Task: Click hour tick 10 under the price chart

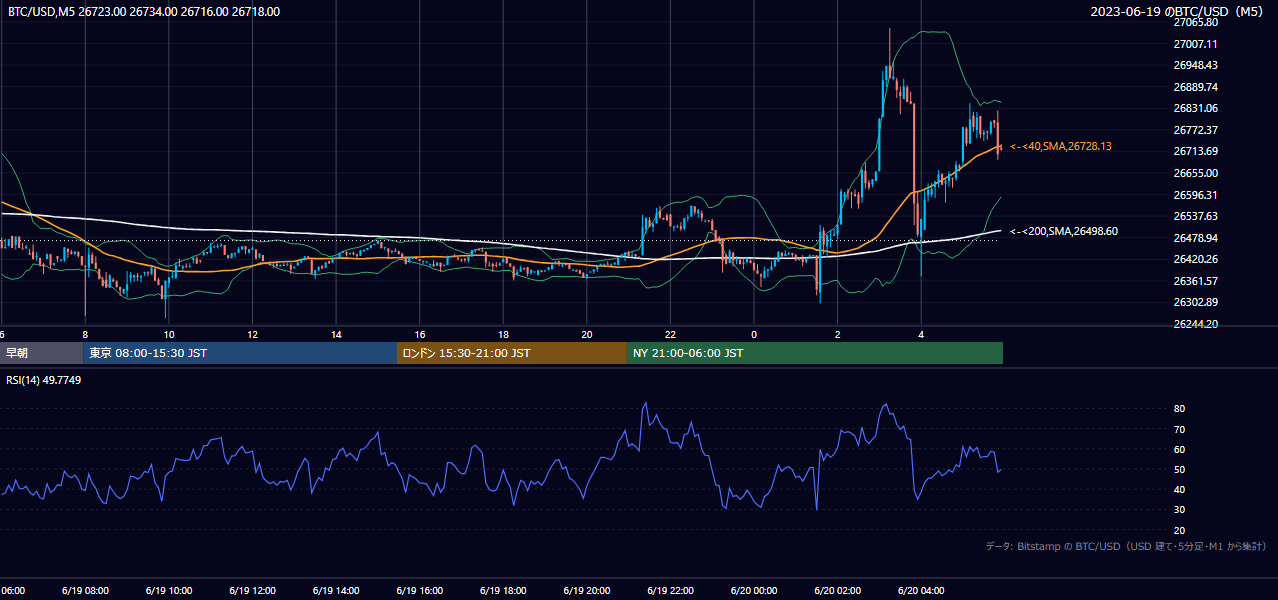Action: tap(169, 335)
